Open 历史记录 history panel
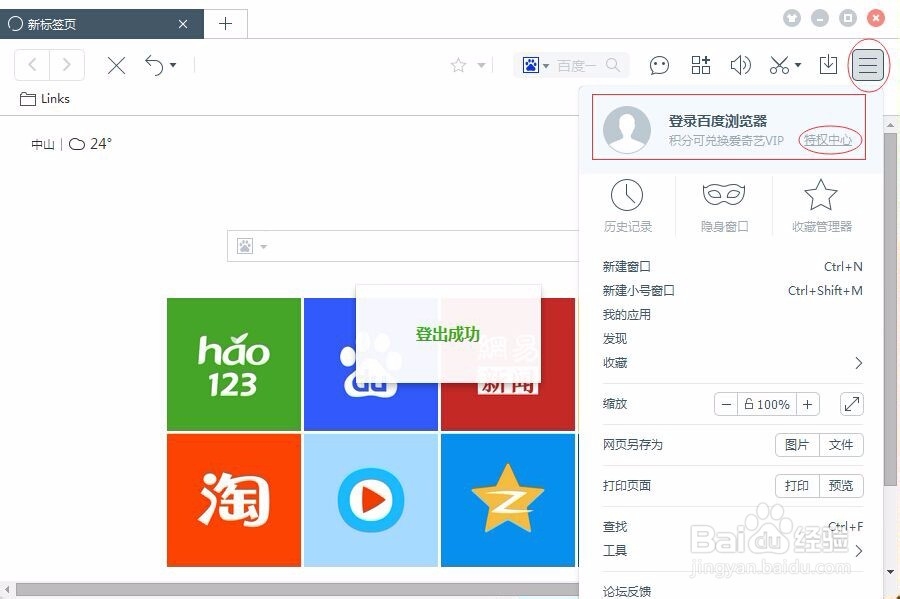This screenshot has height=599, width=900. [x=629, y=205]
